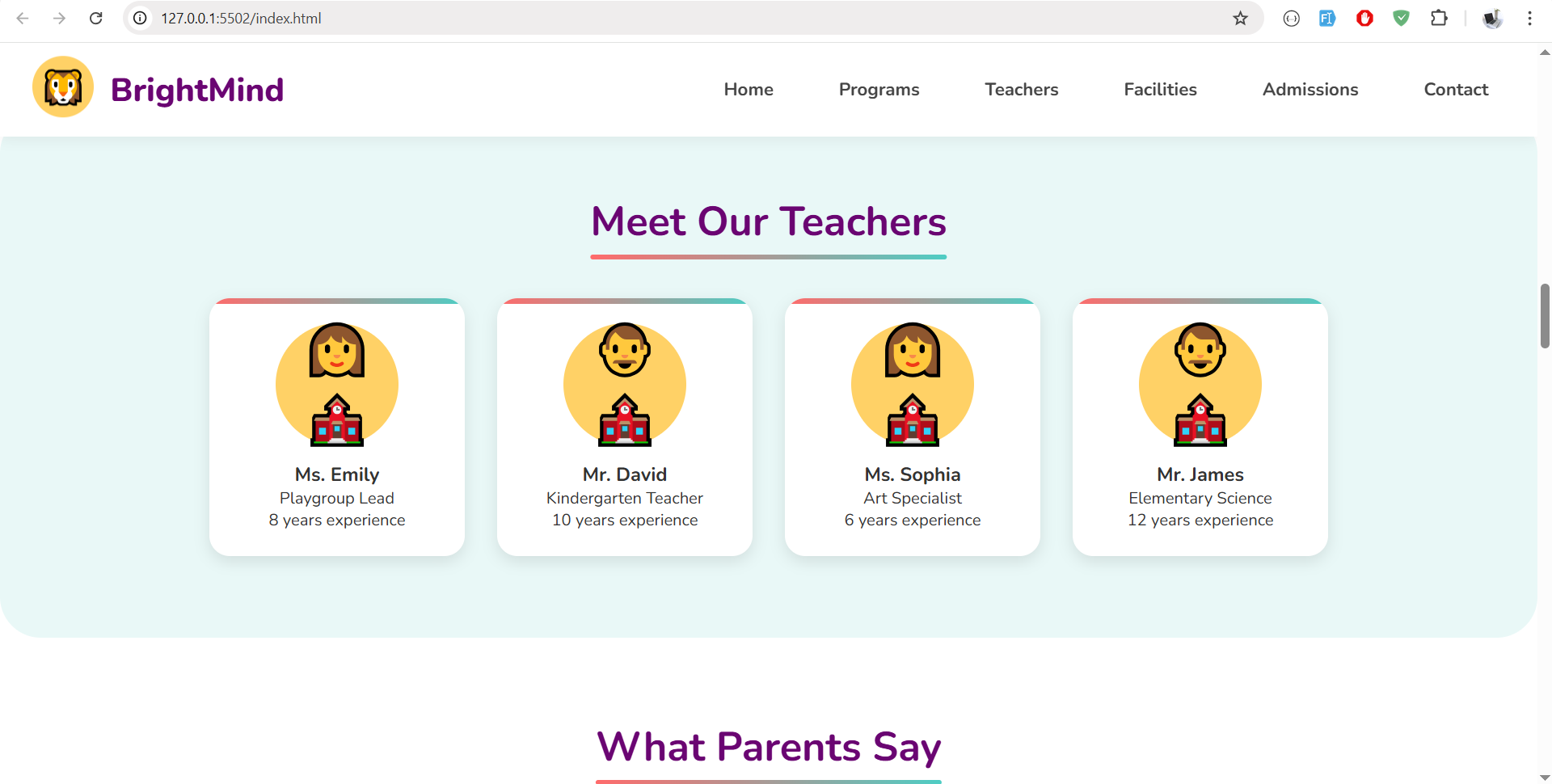The width and height of the screenshot is (1552, 784).
Task: Open Chrome's three-dot menu
Action: (x=1529, y=19)
